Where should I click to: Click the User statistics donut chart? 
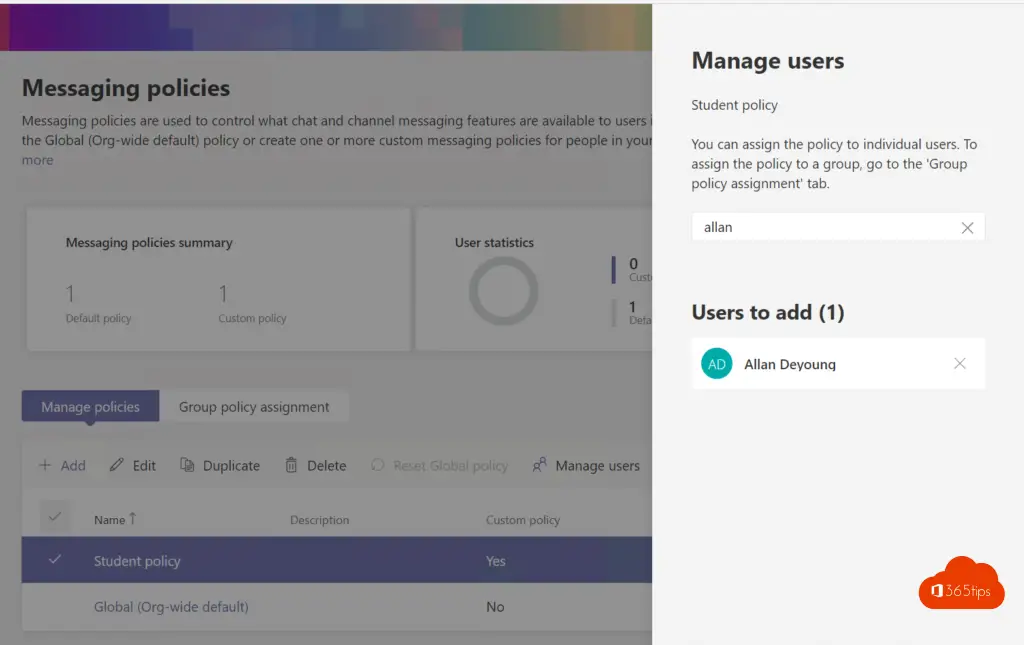(503, 291)
